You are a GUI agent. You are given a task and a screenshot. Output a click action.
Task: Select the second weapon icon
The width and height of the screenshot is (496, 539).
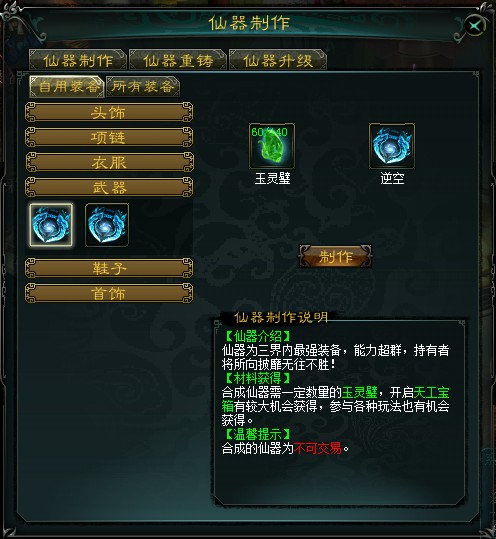pyautogui.click(x=107, y=225)
